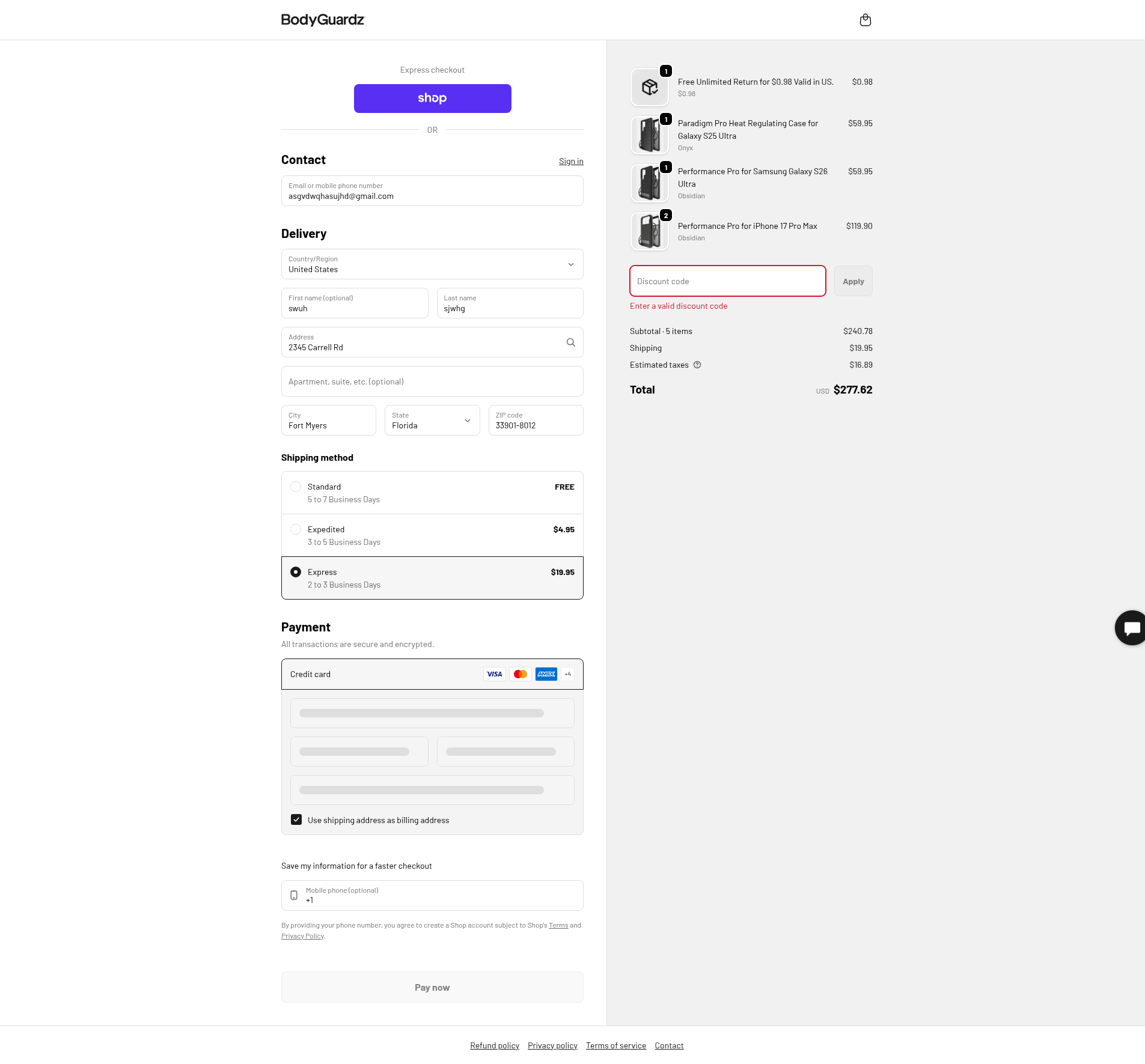This screenshot has width=1145, height=1064.
Task: Click the Visa card icon
Action: (493, 673)
